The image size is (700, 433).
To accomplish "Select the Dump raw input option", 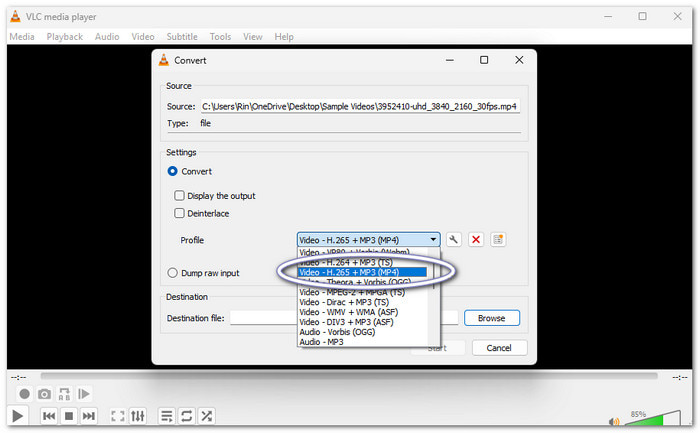I will [x=172, y=273].
